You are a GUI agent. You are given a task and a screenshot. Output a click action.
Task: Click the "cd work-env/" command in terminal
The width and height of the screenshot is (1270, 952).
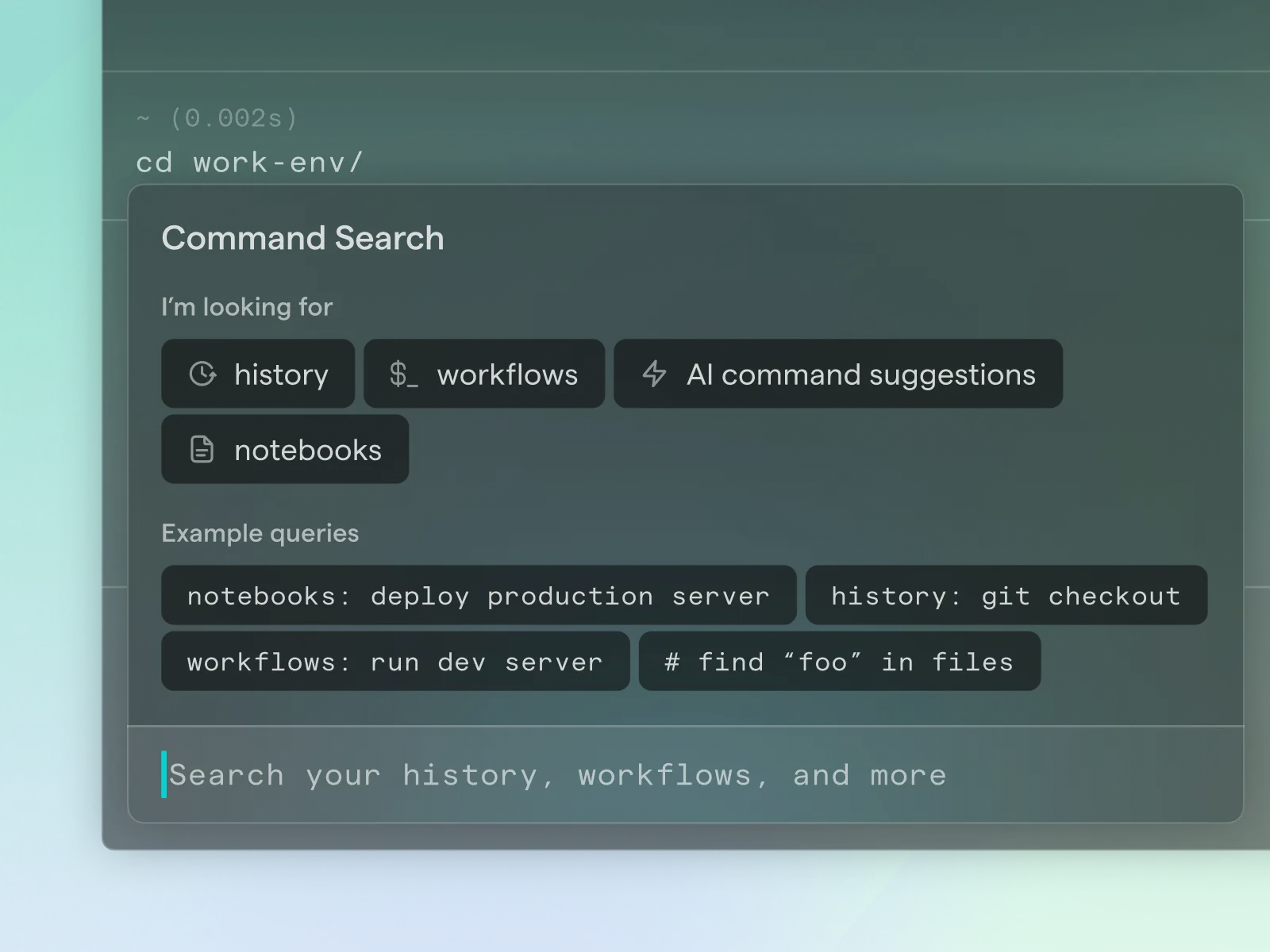point(250,162)
